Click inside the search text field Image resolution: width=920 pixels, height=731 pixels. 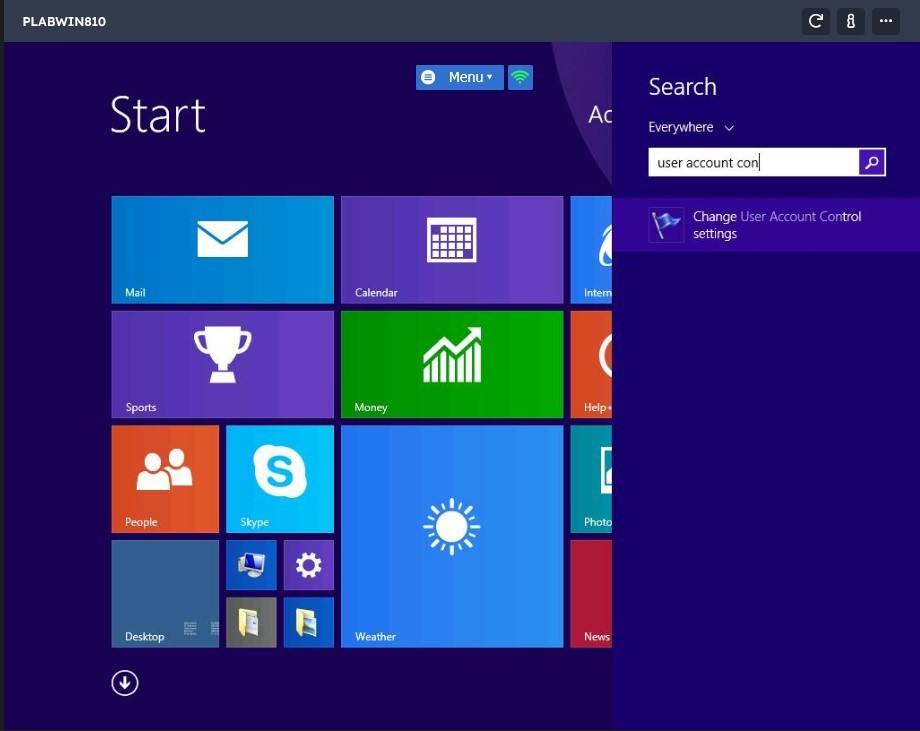coord(753,162)
